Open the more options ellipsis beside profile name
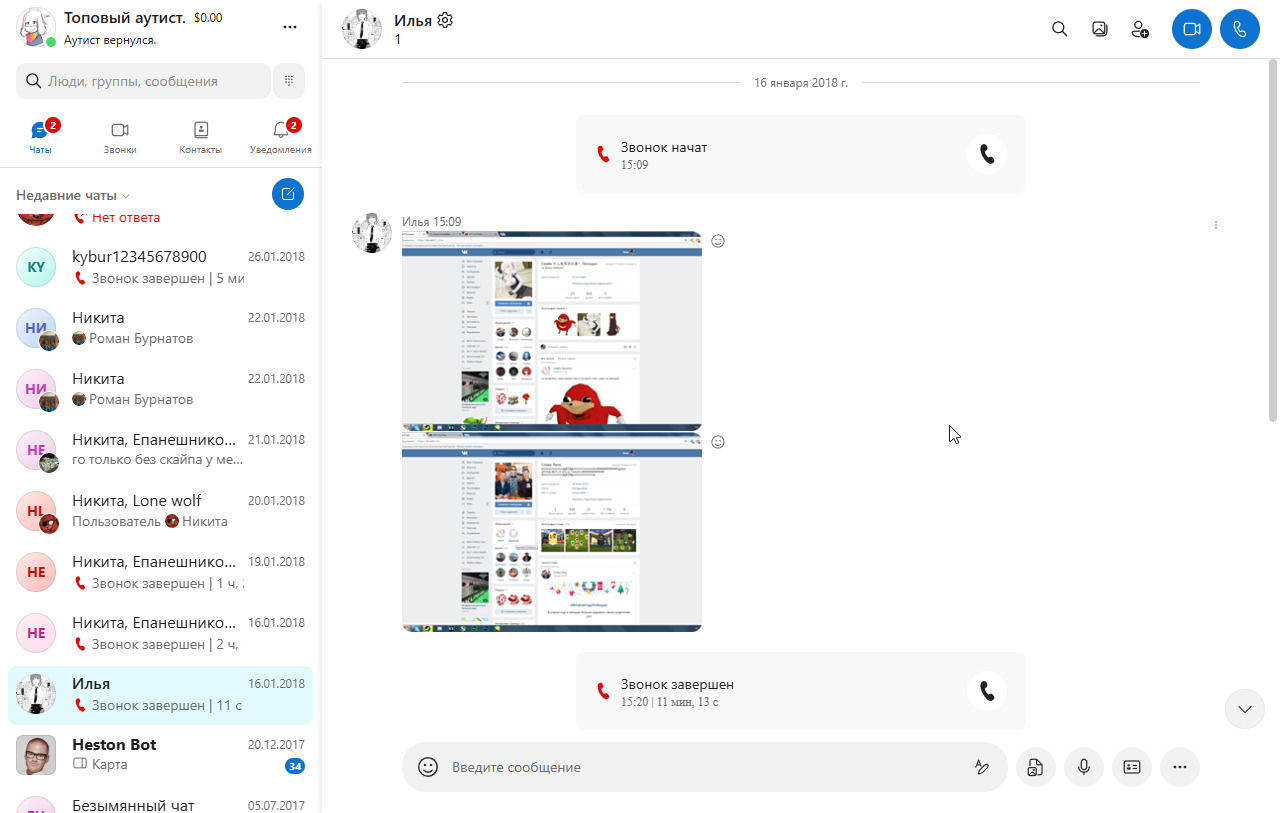Viewport: 1280px width, 813px height. tap(290, 27)
